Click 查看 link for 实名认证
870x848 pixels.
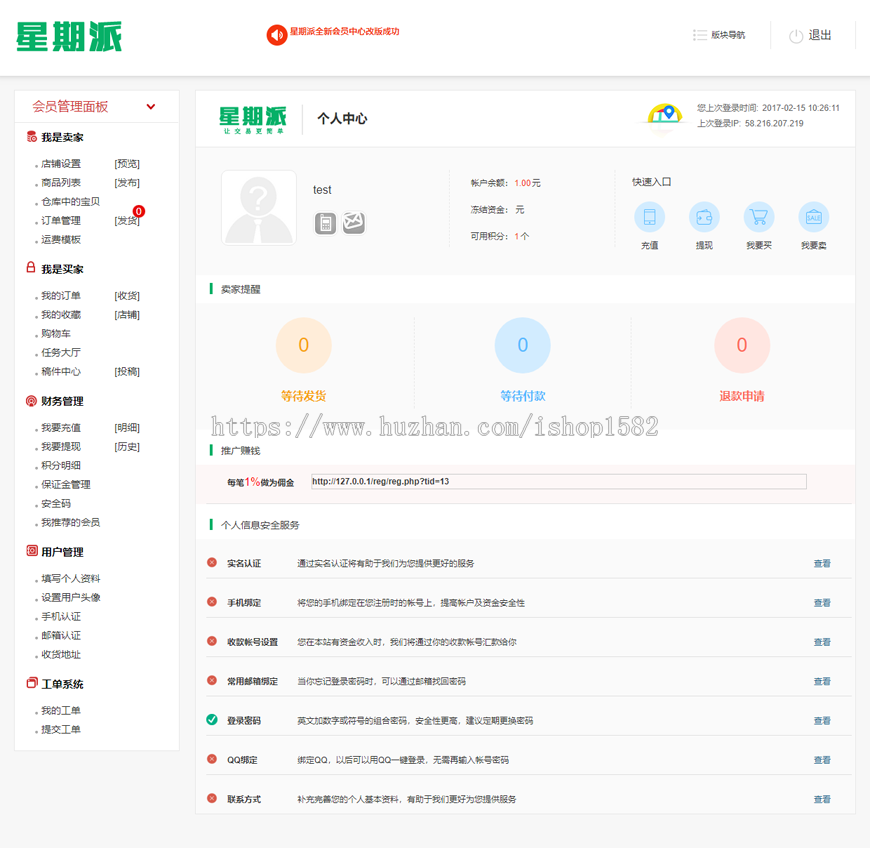click(x=822, y=564)
